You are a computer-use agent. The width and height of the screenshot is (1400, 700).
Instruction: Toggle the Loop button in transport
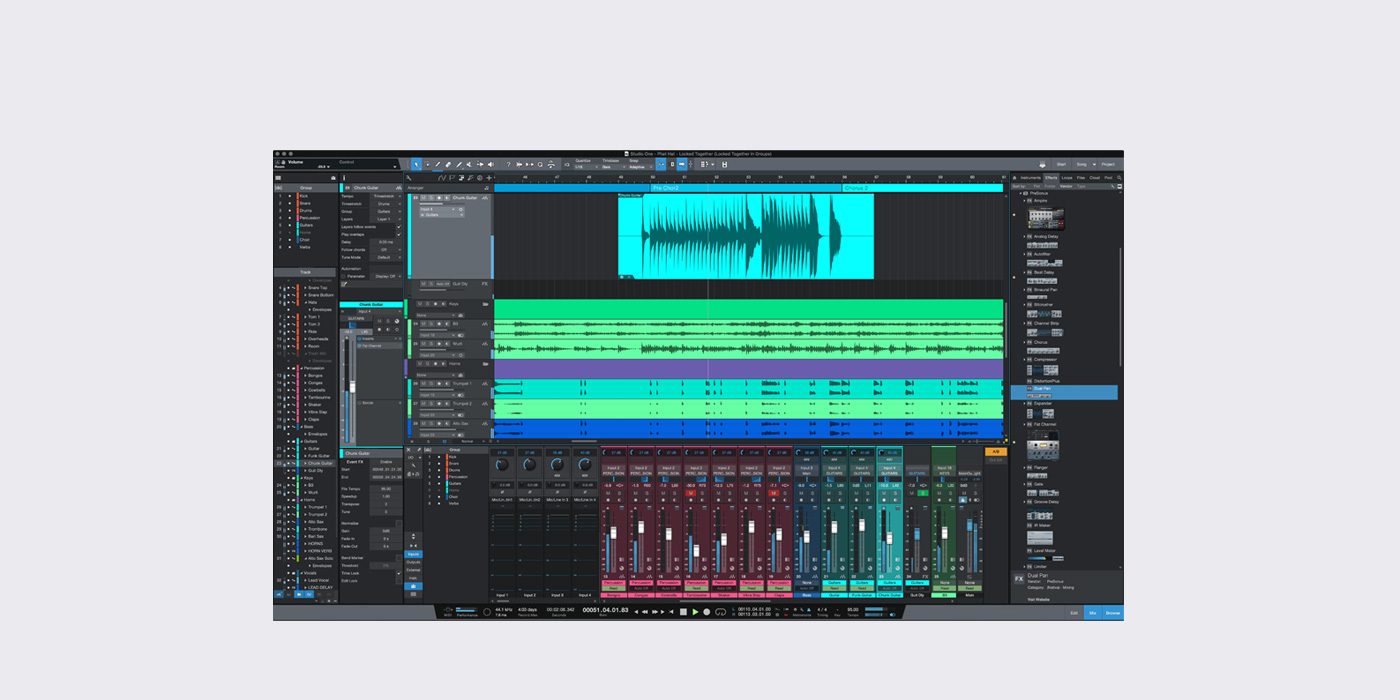(720, 611)
